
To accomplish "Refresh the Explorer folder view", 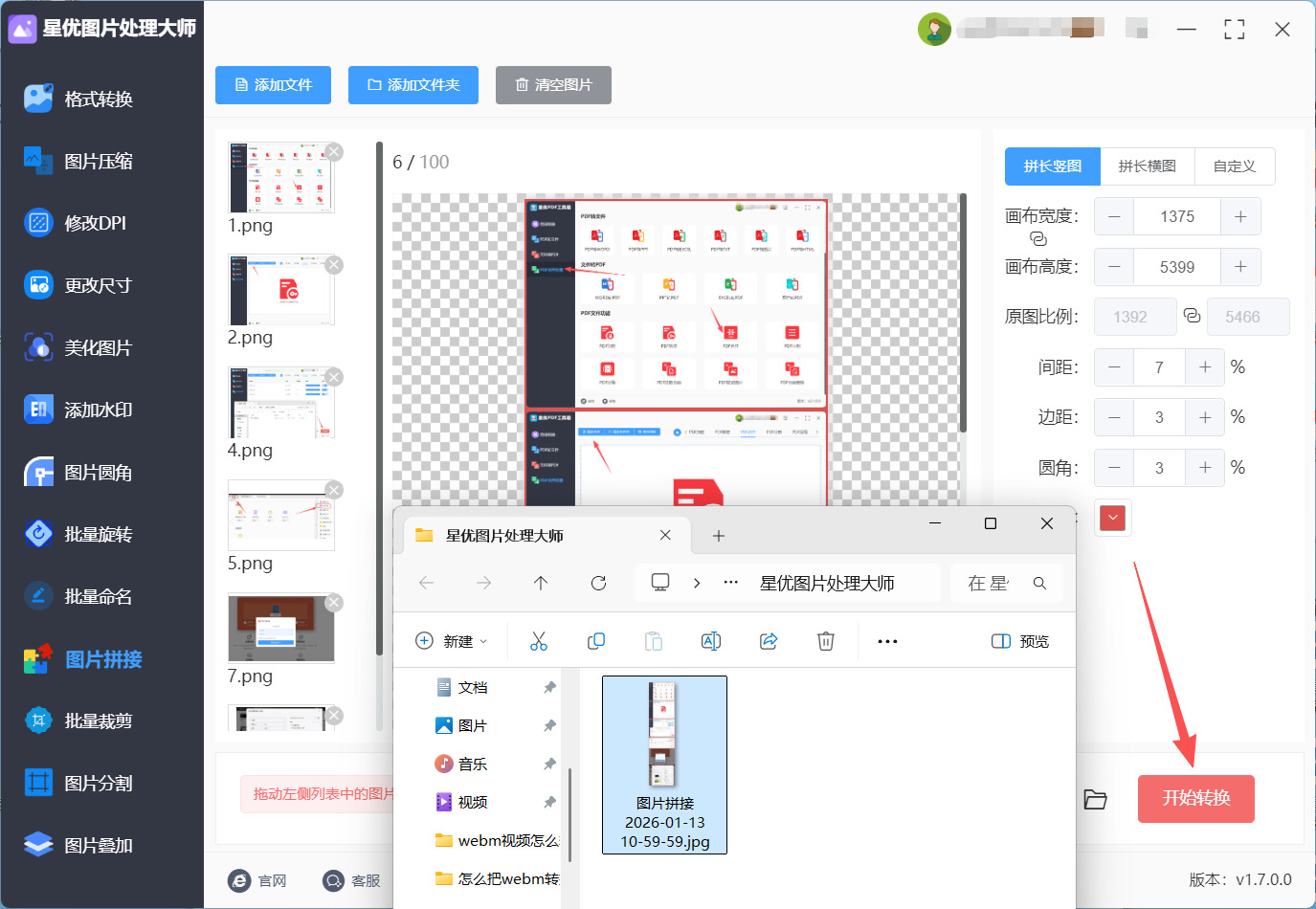I will pos(598,583).
